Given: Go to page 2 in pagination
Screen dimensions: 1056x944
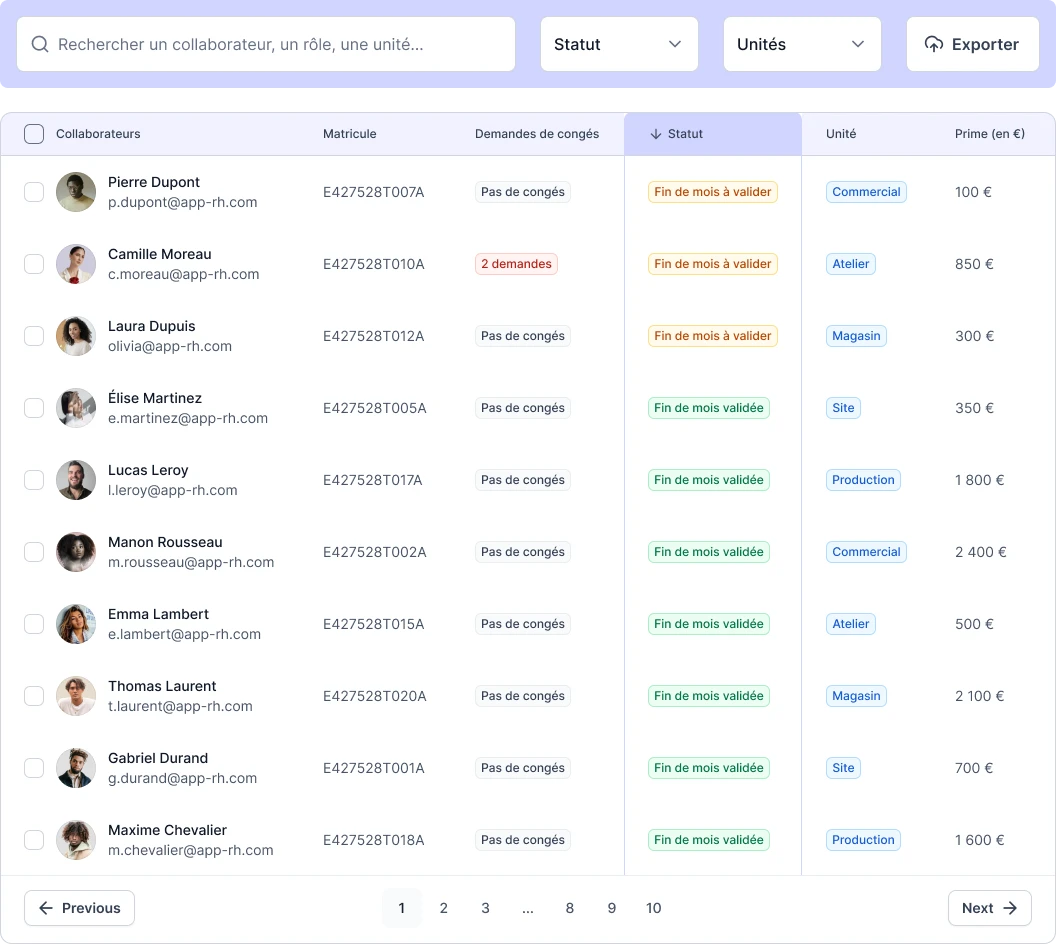Looking at the screenshot, I should point(443,908).
